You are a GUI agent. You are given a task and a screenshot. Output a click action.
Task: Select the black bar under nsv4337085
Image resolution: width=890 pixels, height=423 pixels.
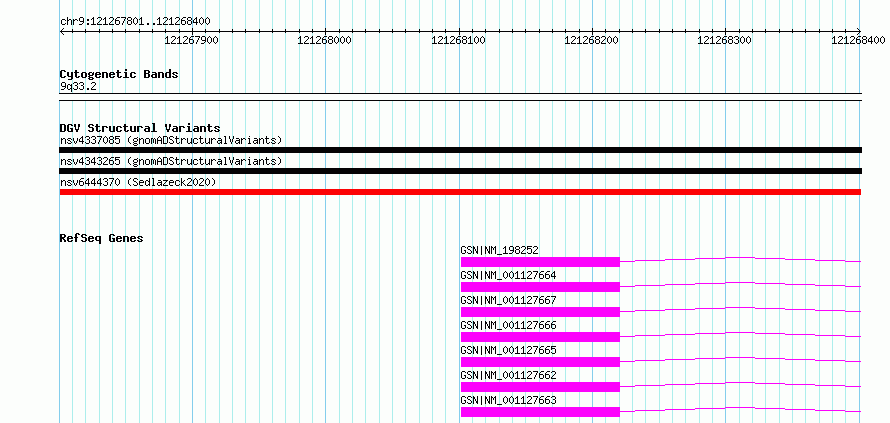click(460, 150)
